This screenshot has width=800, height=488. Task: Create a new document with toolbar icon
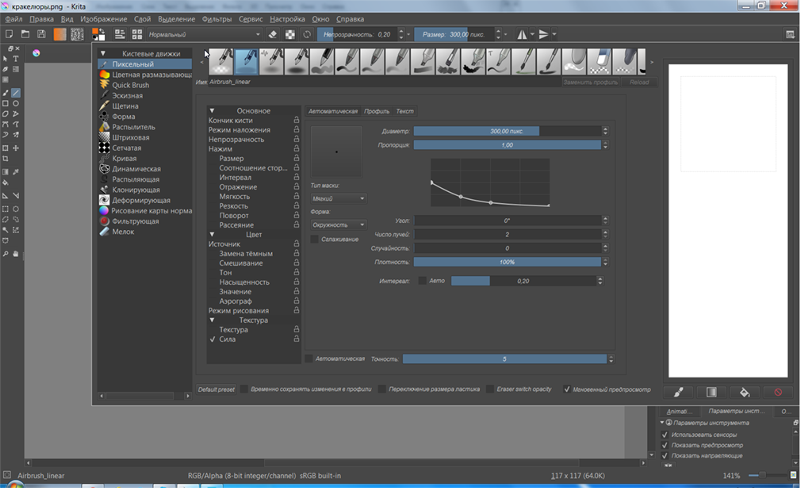click(x=9, y=34)
